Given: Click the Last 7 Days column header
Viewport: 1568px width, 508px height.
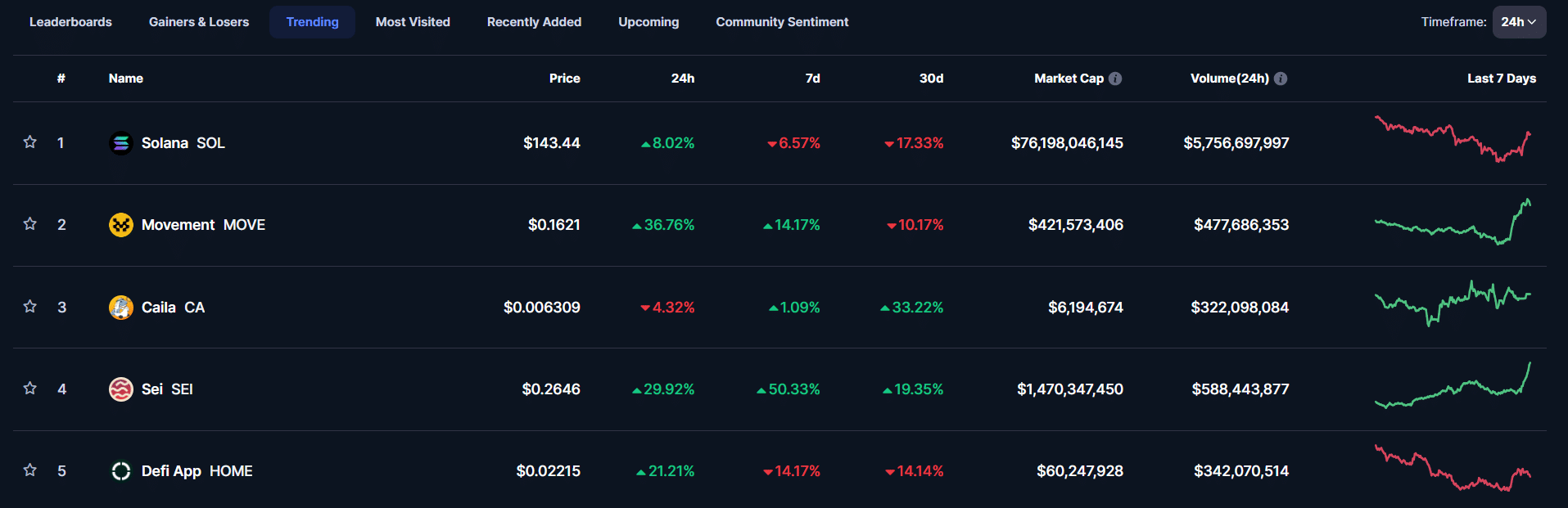Looking at the screenshot, I should point(1502,79).
